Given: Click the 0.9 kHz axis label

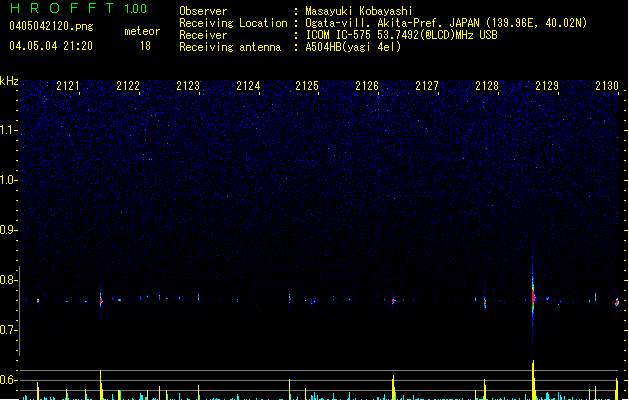Looking at the screenshot, I should [8, 230].
